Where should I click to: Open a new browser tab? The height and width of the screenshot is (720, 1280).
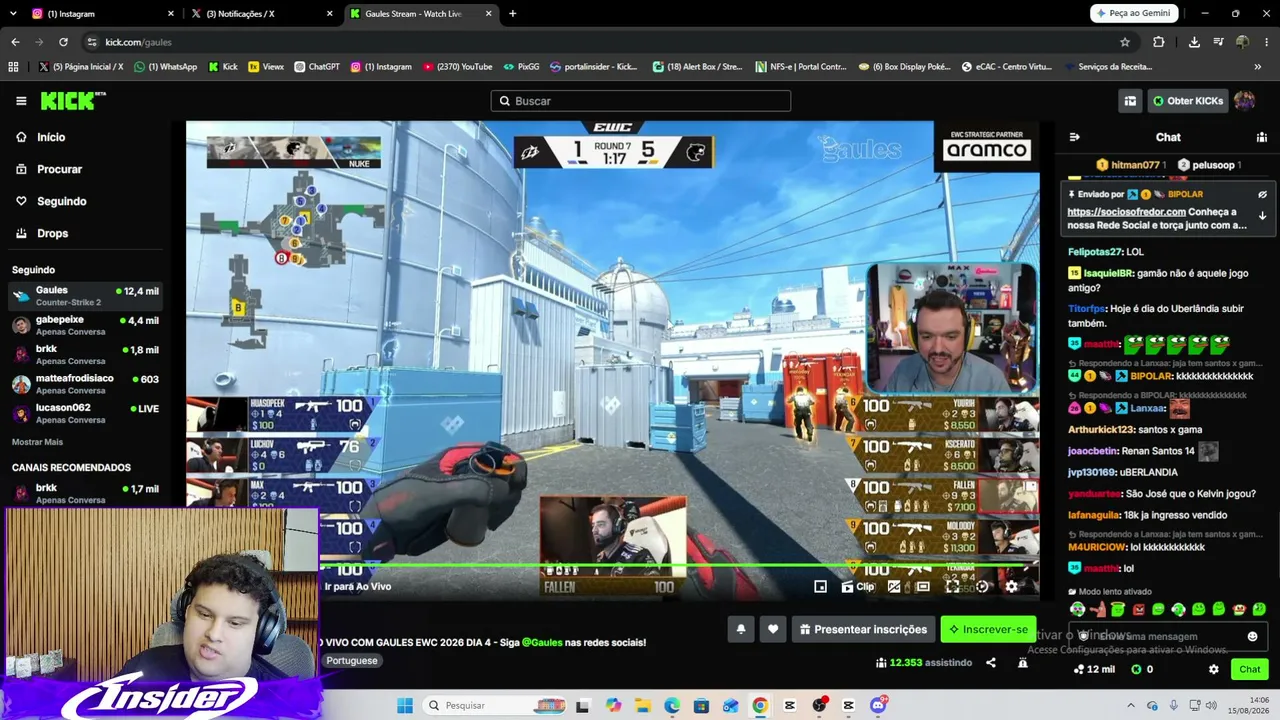coord(513,14)
